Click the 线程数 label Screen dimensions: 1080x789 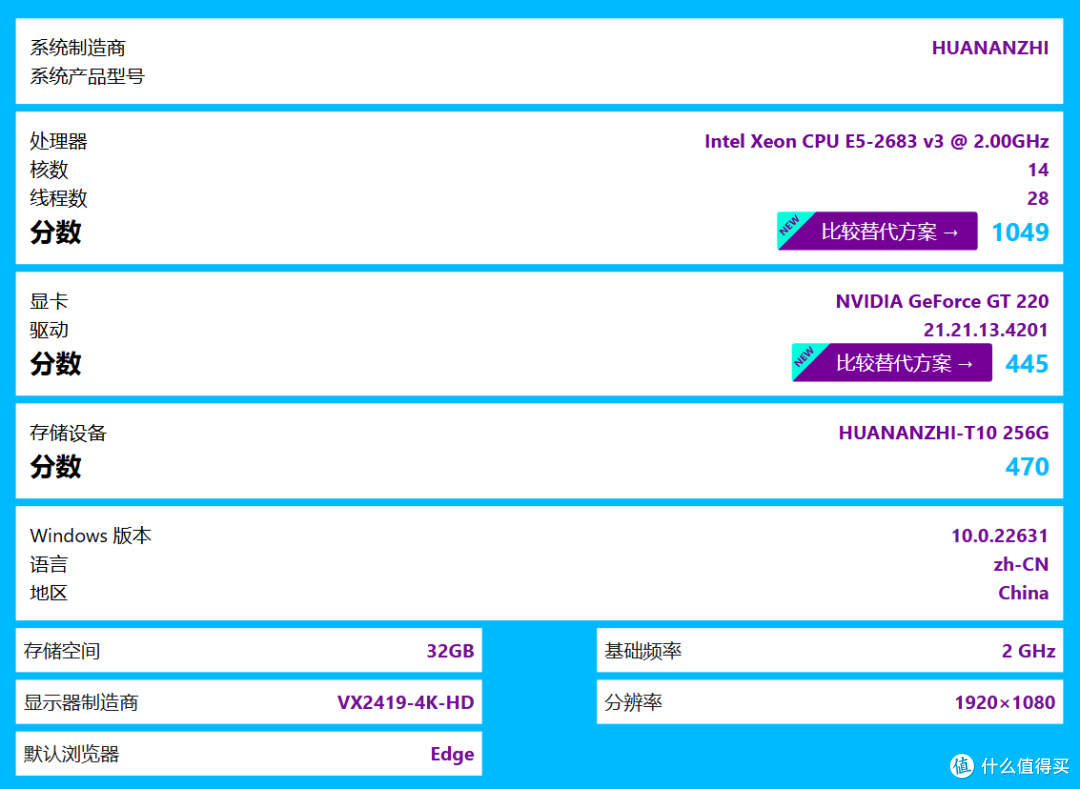[x=59, y=198]
